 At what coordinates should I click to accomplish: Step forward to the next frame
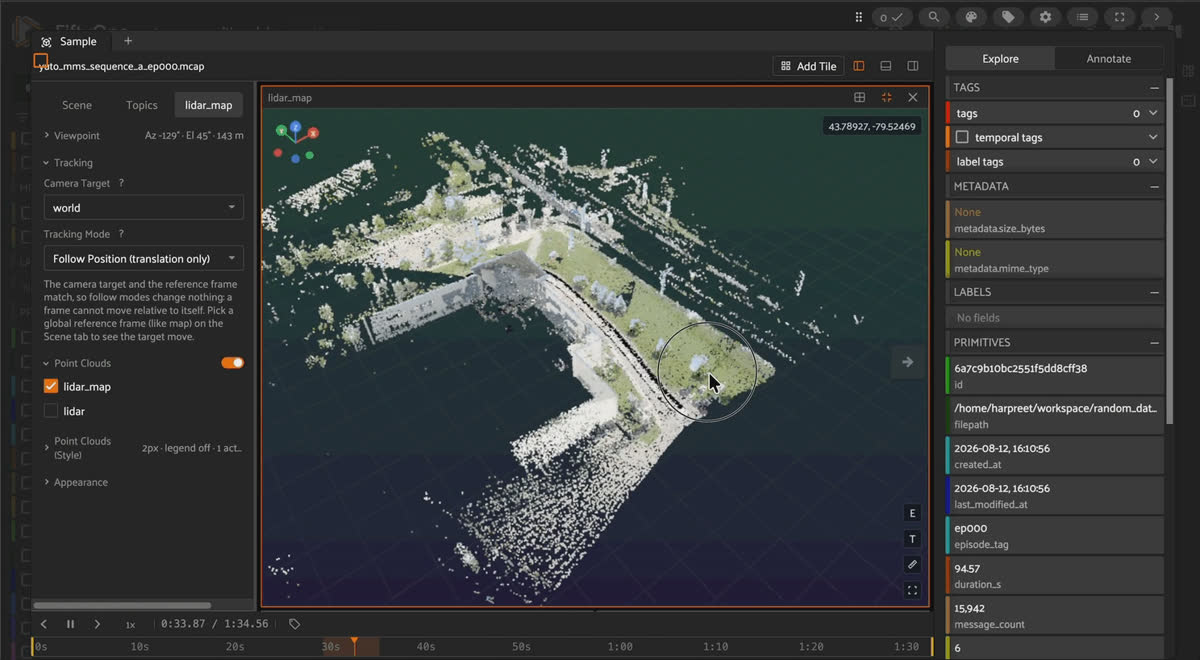tap(97, 624)
